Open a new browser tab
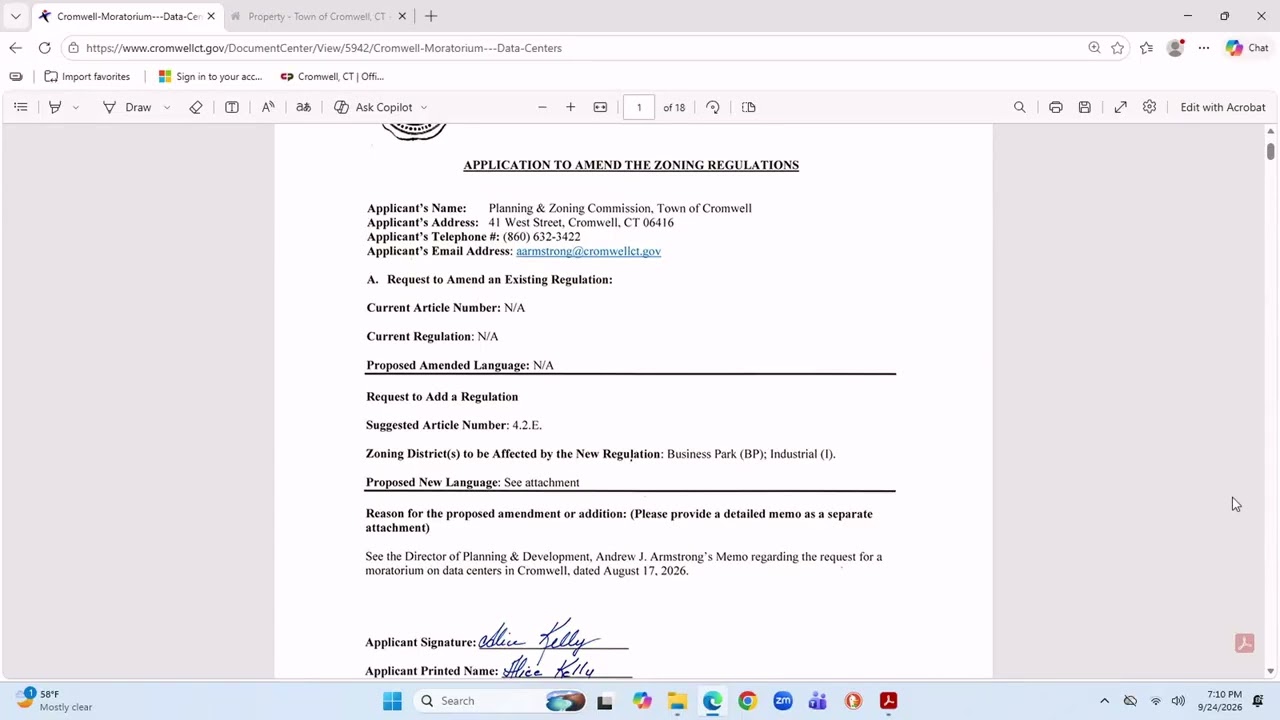Image resolution: width=1280 pixels, height=720 pixels. coord(431,16)
